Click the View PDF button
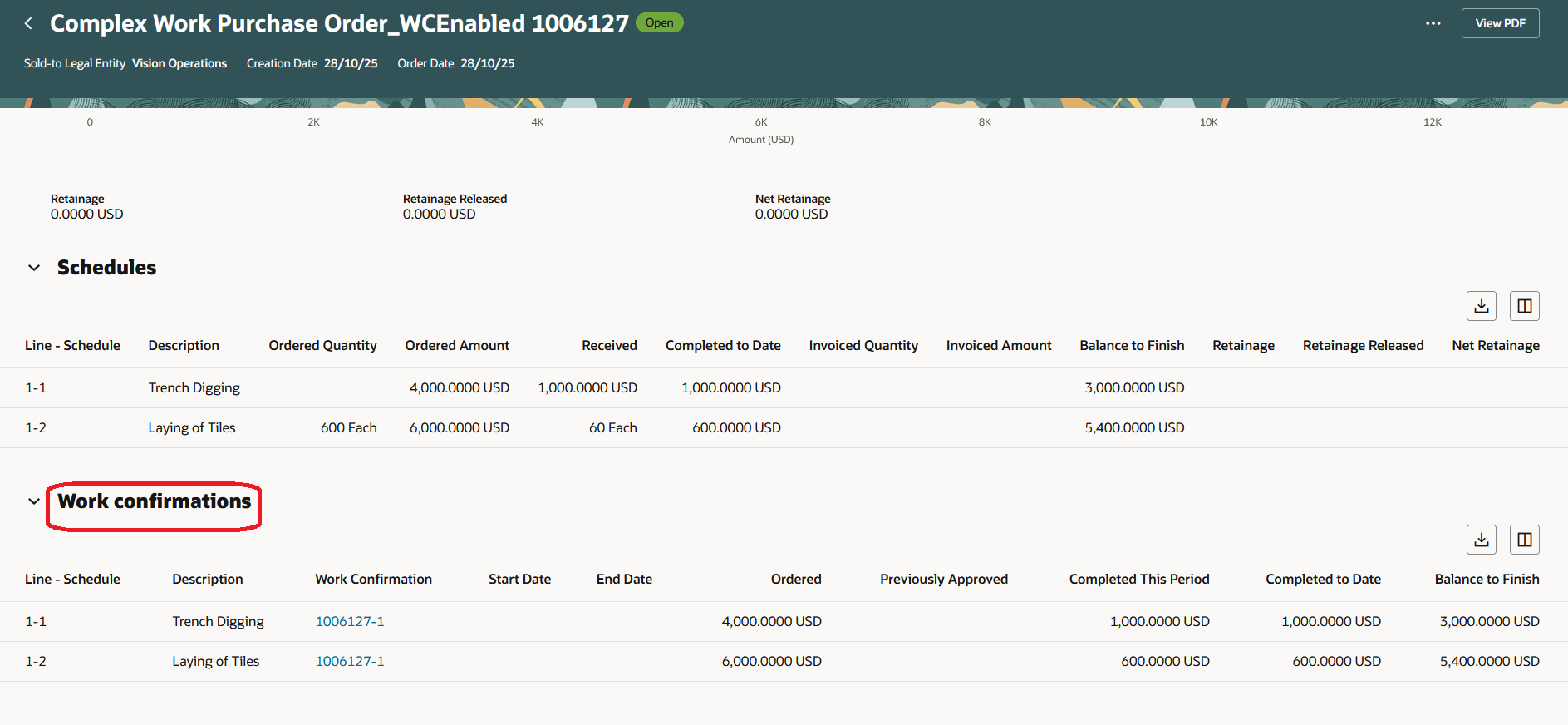 [1500, 23]
